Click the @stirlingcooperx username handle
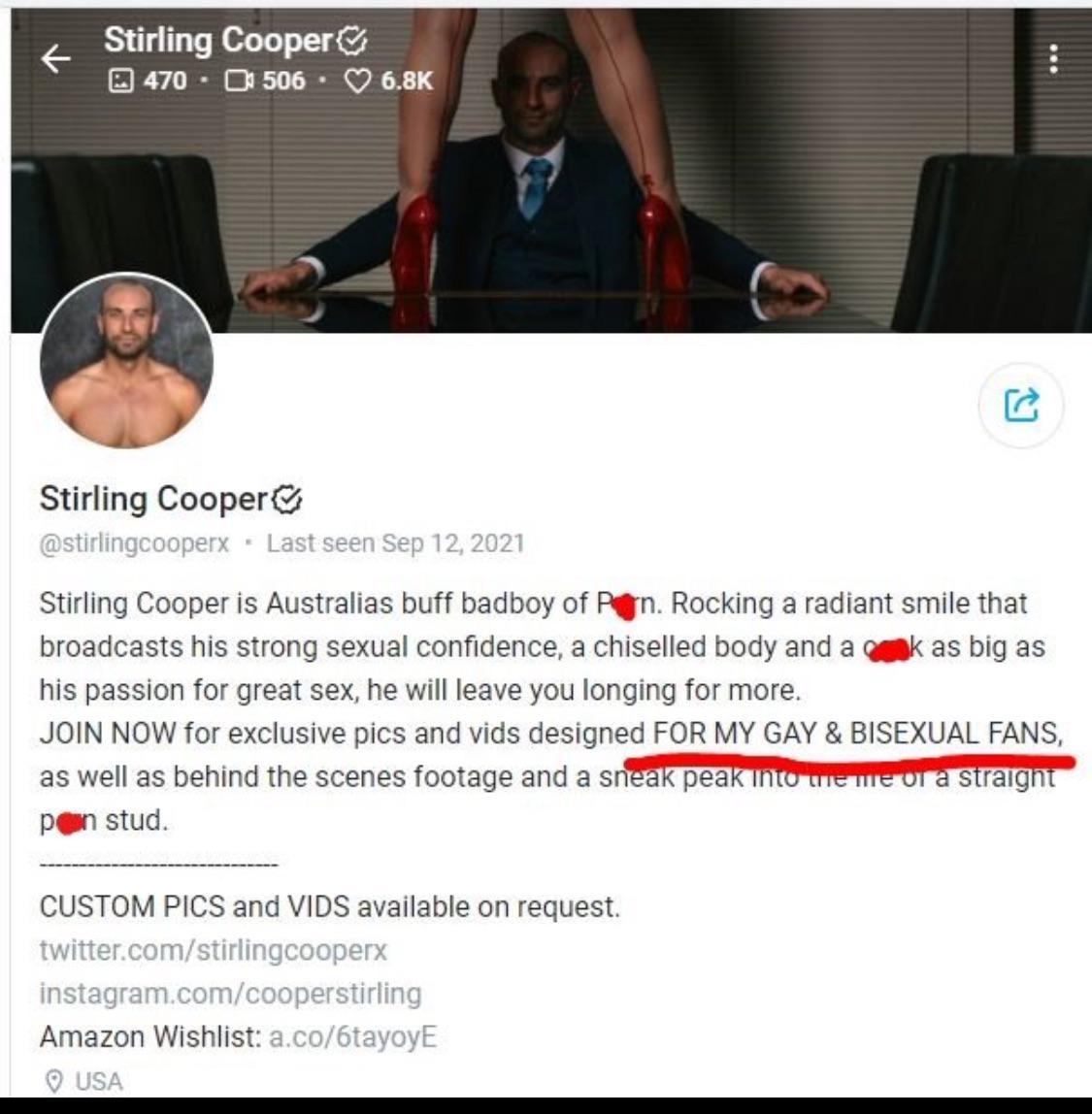Image resolution: width=1092 pixels, height=1114 pixels. pyautogui.click(x=134, y=543)
